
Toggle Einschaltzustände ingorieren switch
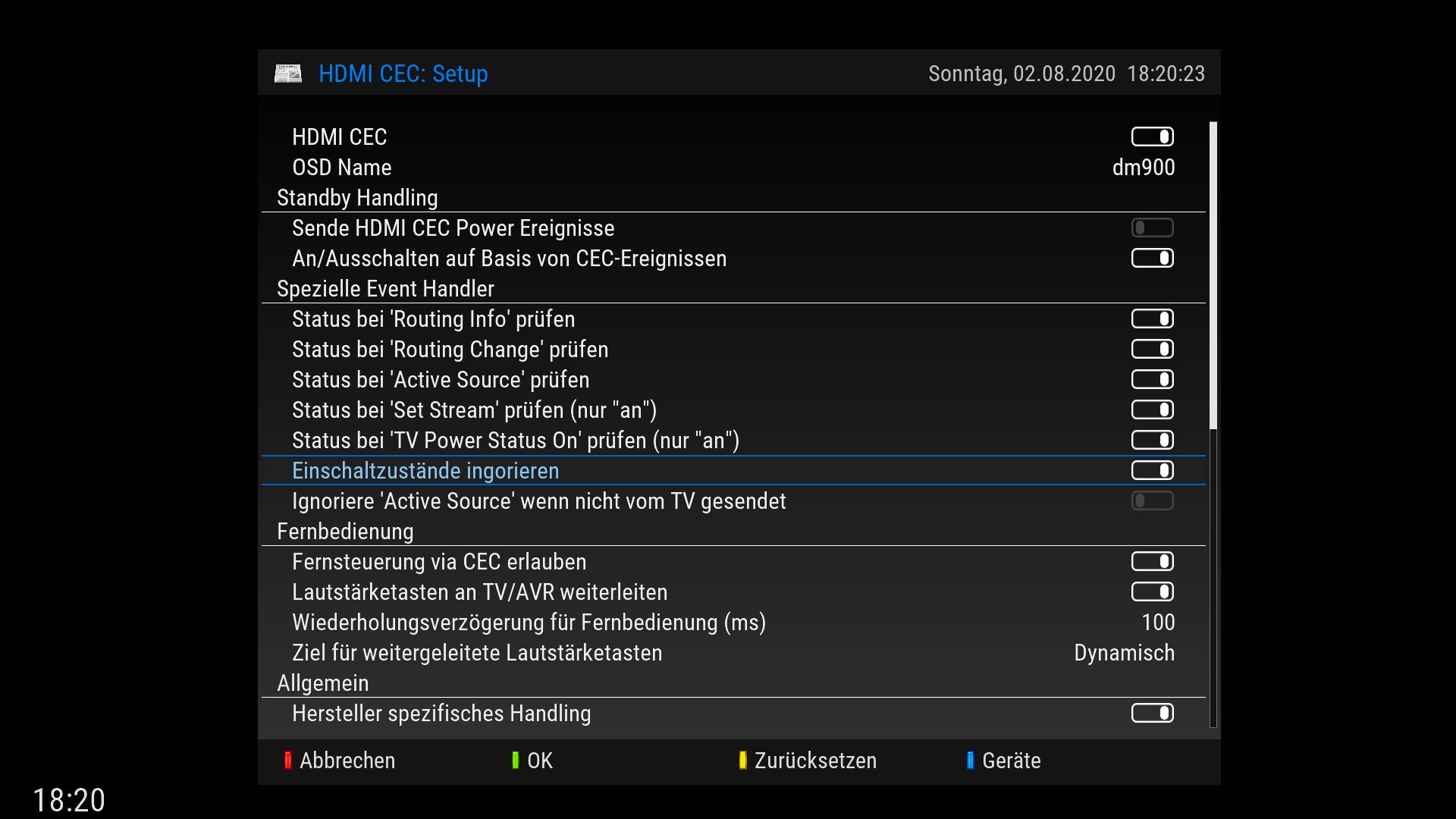(x=1152, y=470)
